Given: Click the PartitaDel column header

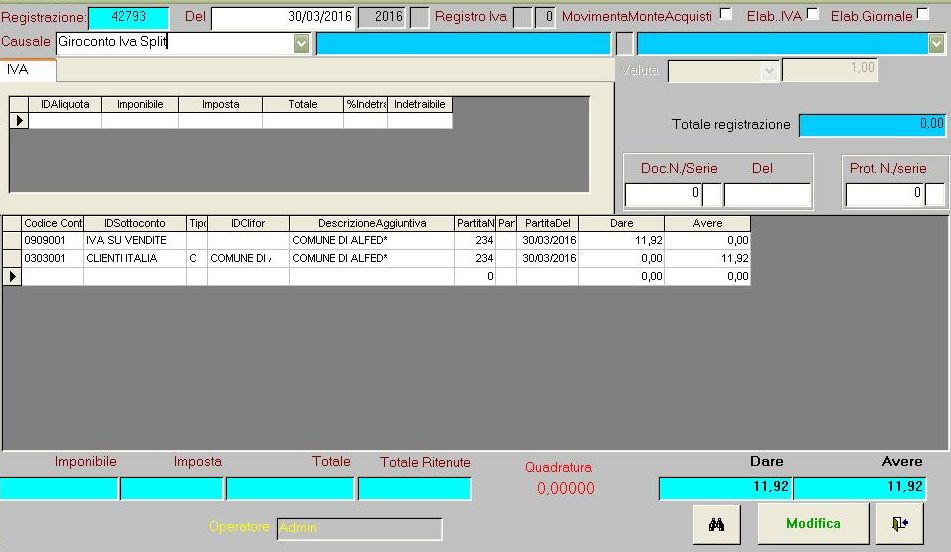Looking at the screenshot, I should click(x=548, y=223).
